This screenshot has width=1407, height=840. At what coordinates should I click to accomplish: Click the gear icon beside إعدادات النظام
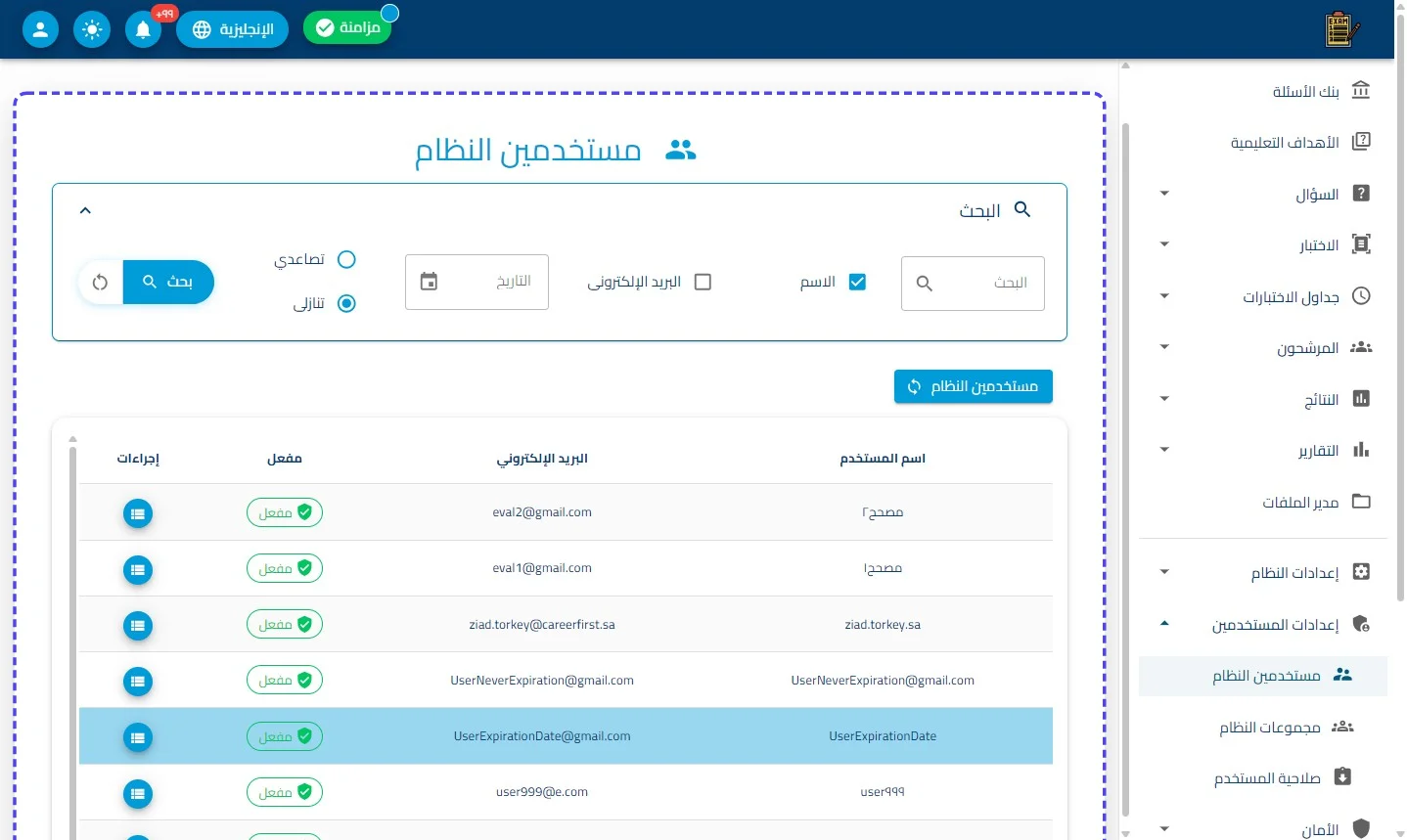click(x=1361, y=572)
